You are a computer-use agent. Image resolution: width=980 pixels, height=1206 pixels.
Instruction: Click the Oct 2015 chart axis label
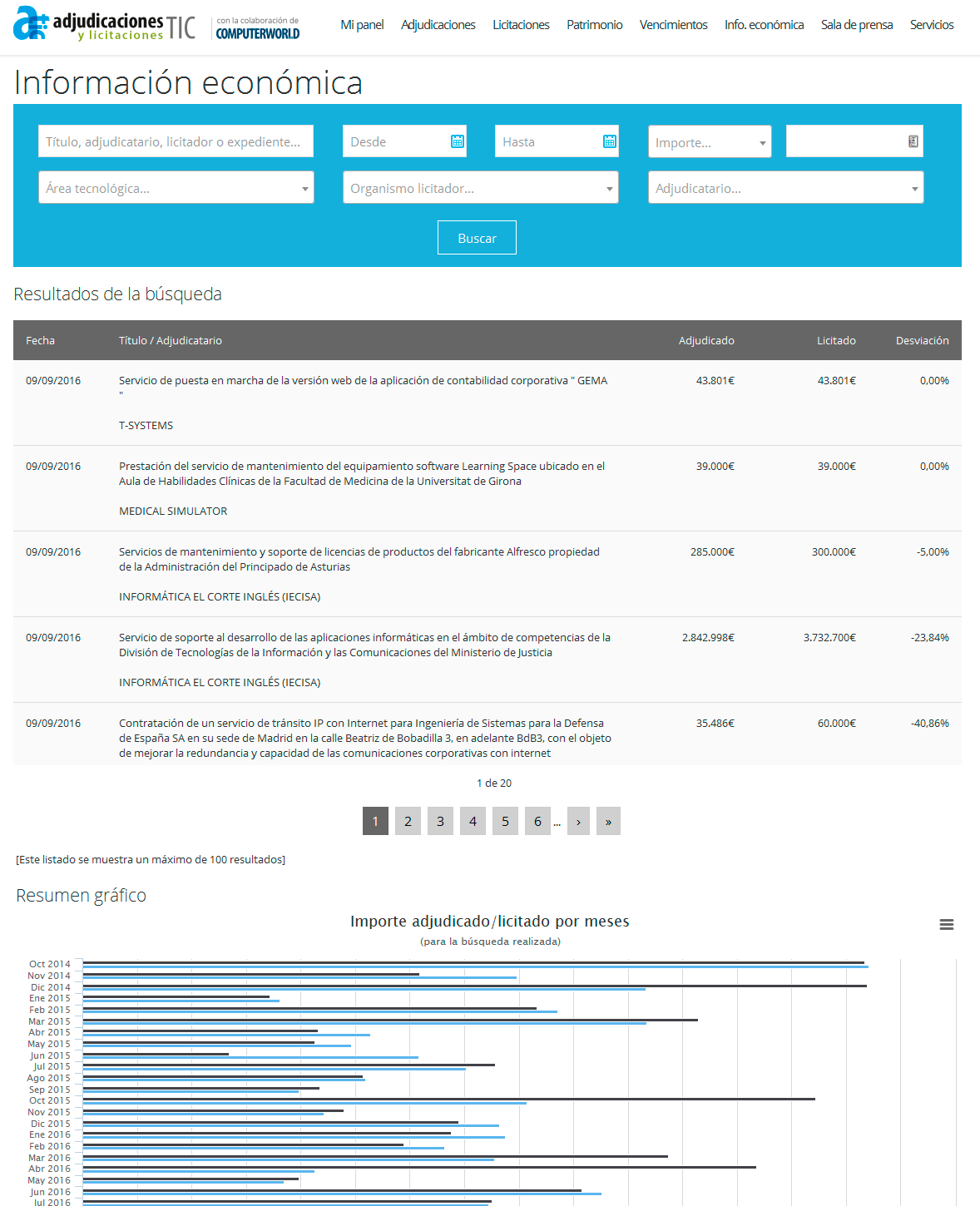50,1100
